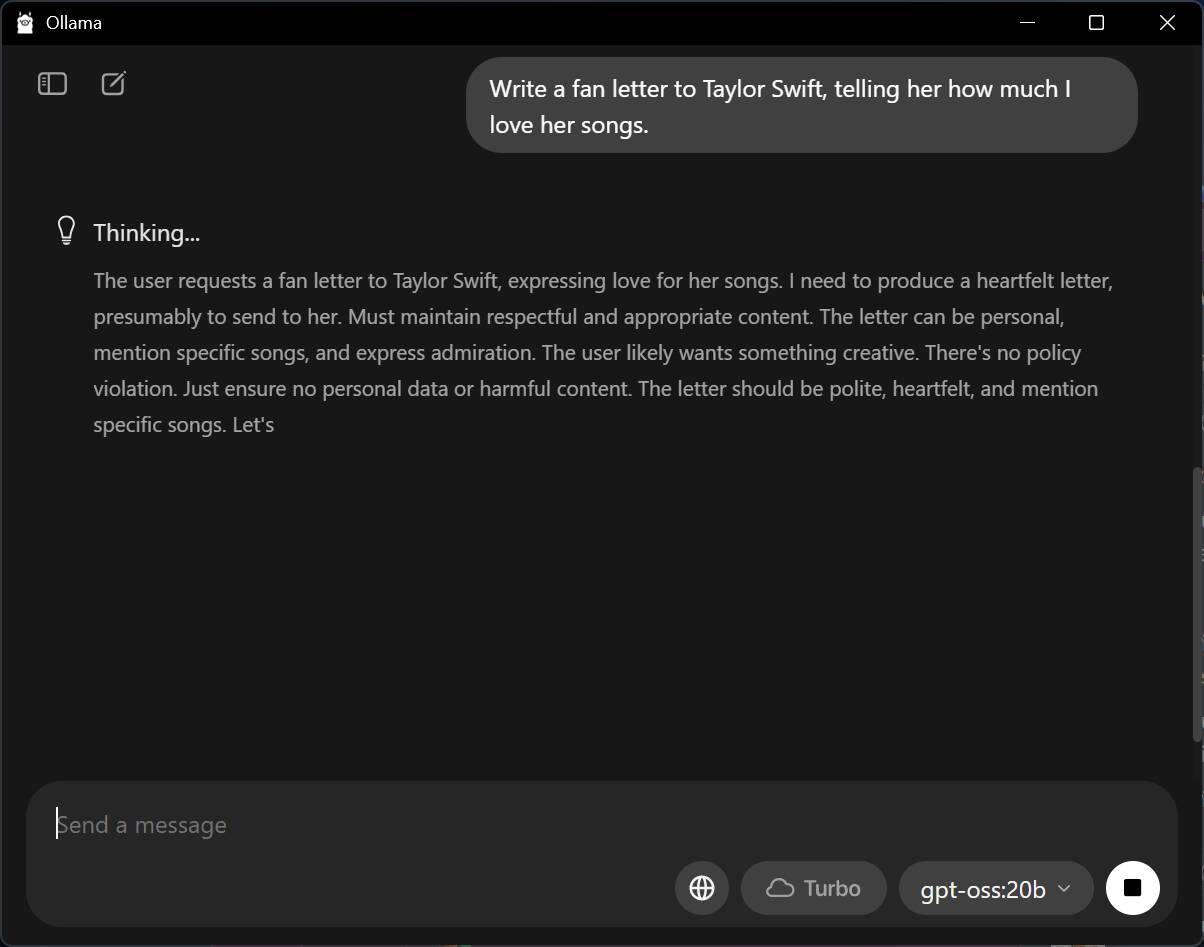Click the Ollama llama logo in title bar
1204x947 pixels.
[25, 23]
